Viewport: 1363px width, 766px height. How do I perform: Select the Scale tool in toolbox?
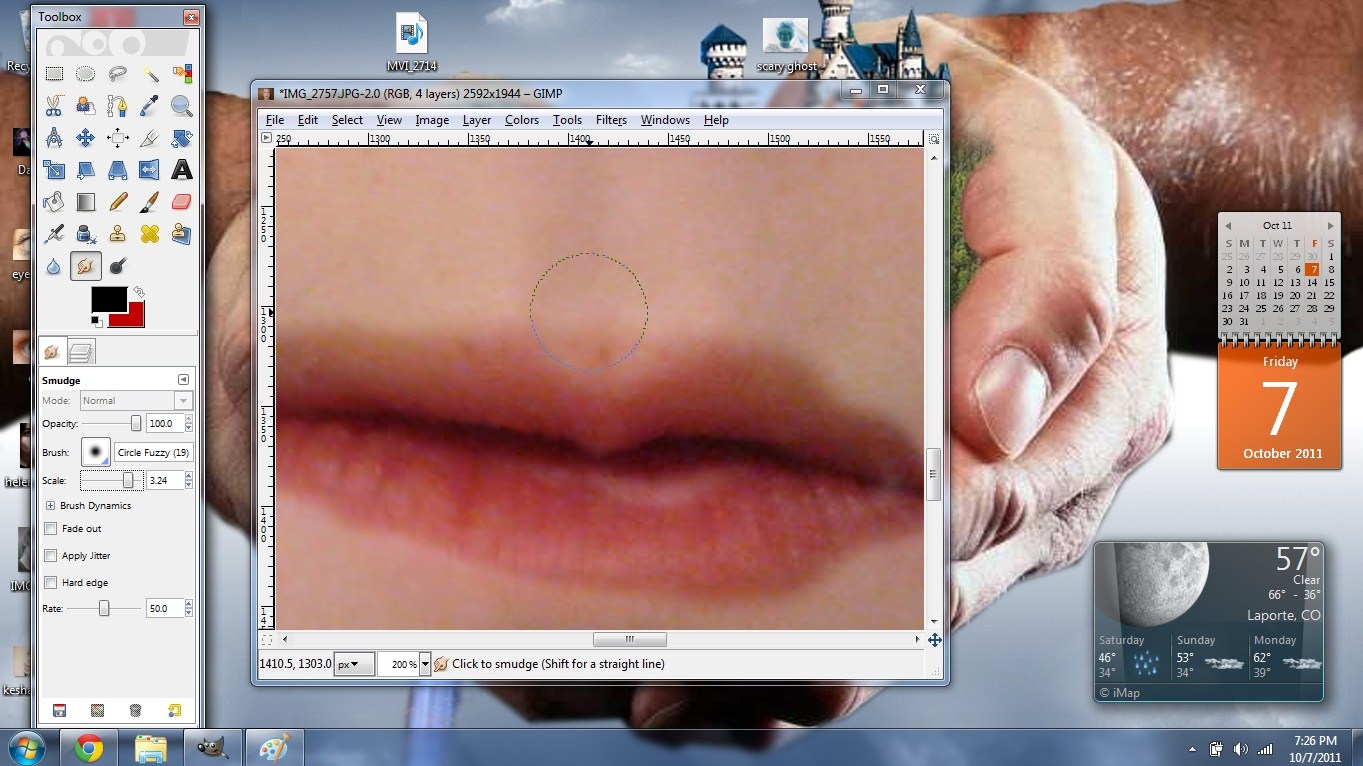(x=54, y=169)
